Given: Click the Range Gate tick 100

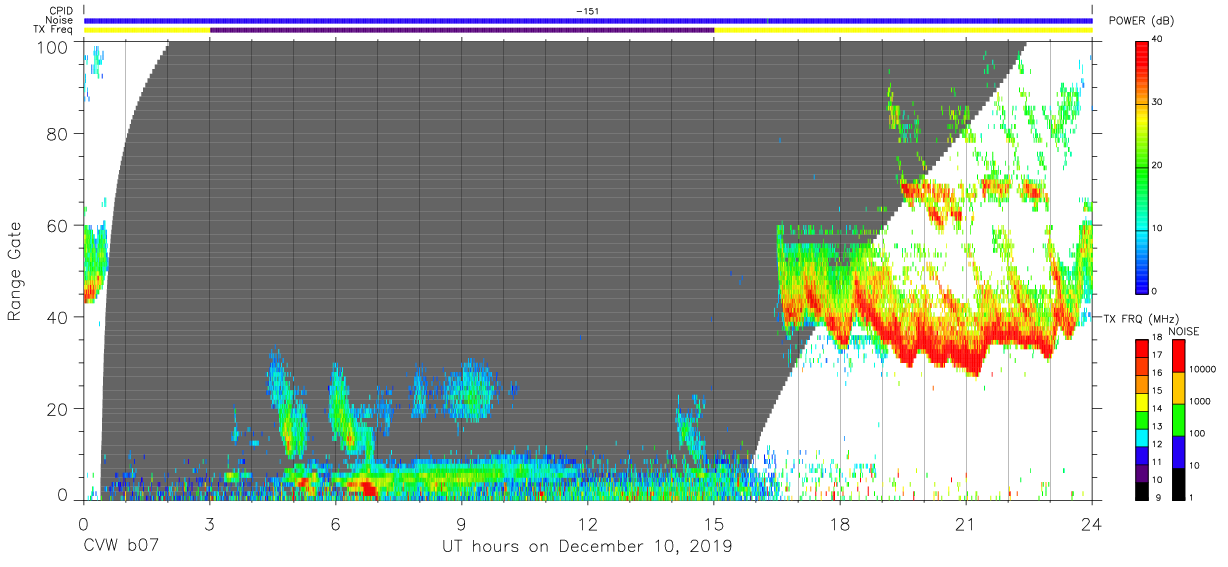Looking at the screenshot, I should point(54,47).
